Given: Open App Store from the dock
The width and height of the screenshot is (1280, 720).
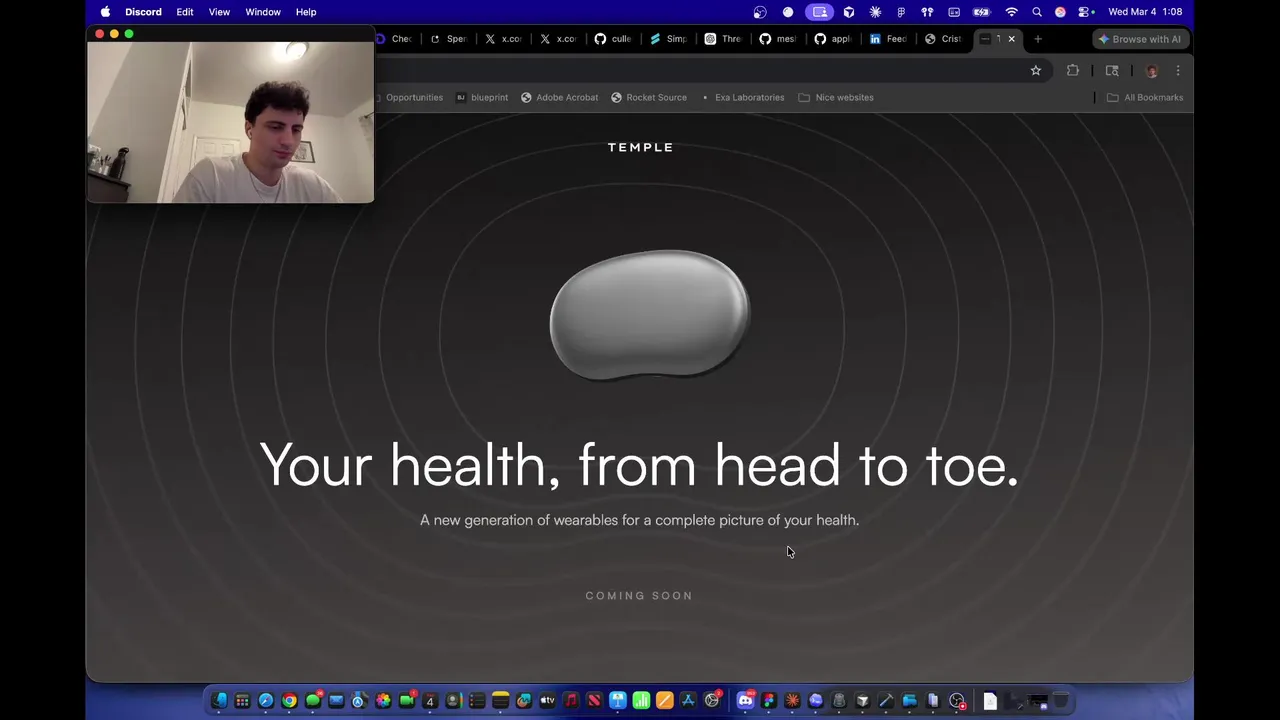Looking at the screenshot, I should [688, 701].
